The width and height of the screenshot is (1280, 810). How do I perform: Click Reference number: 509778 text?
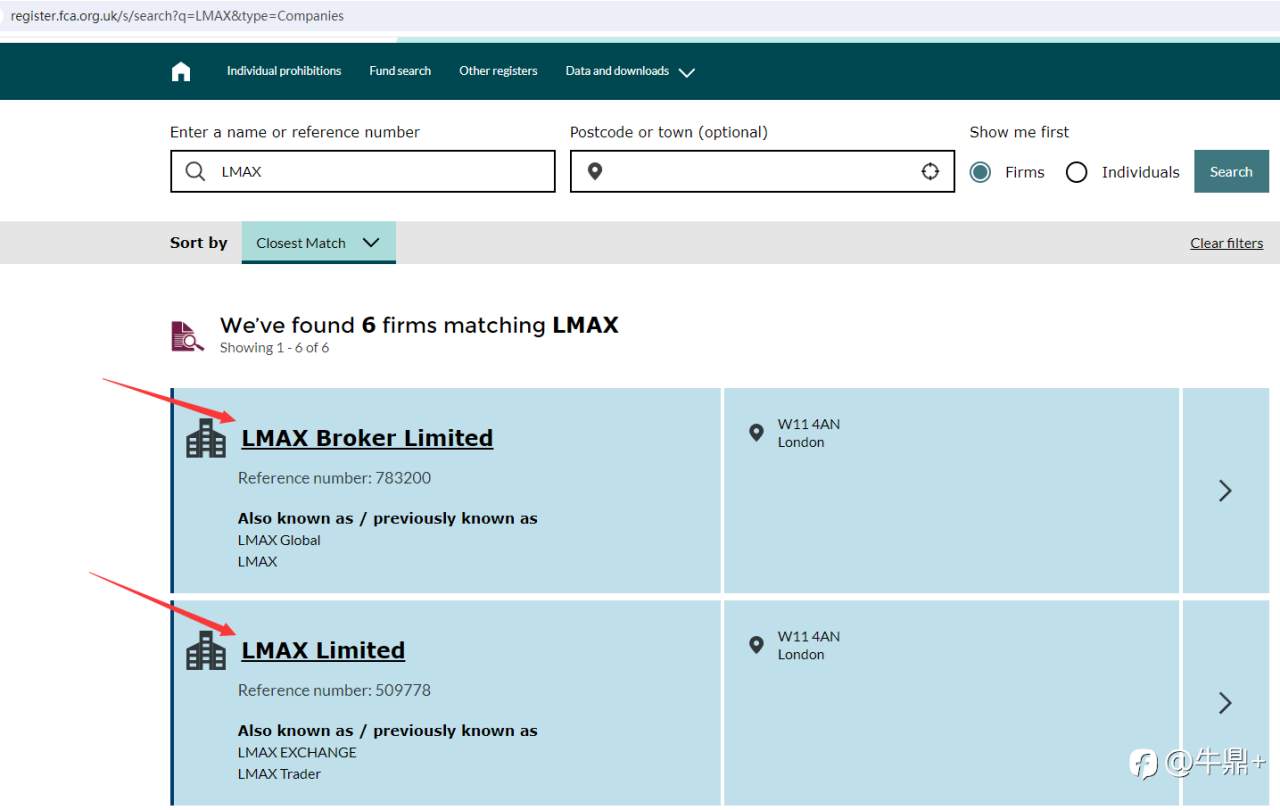tap(334, 690)
